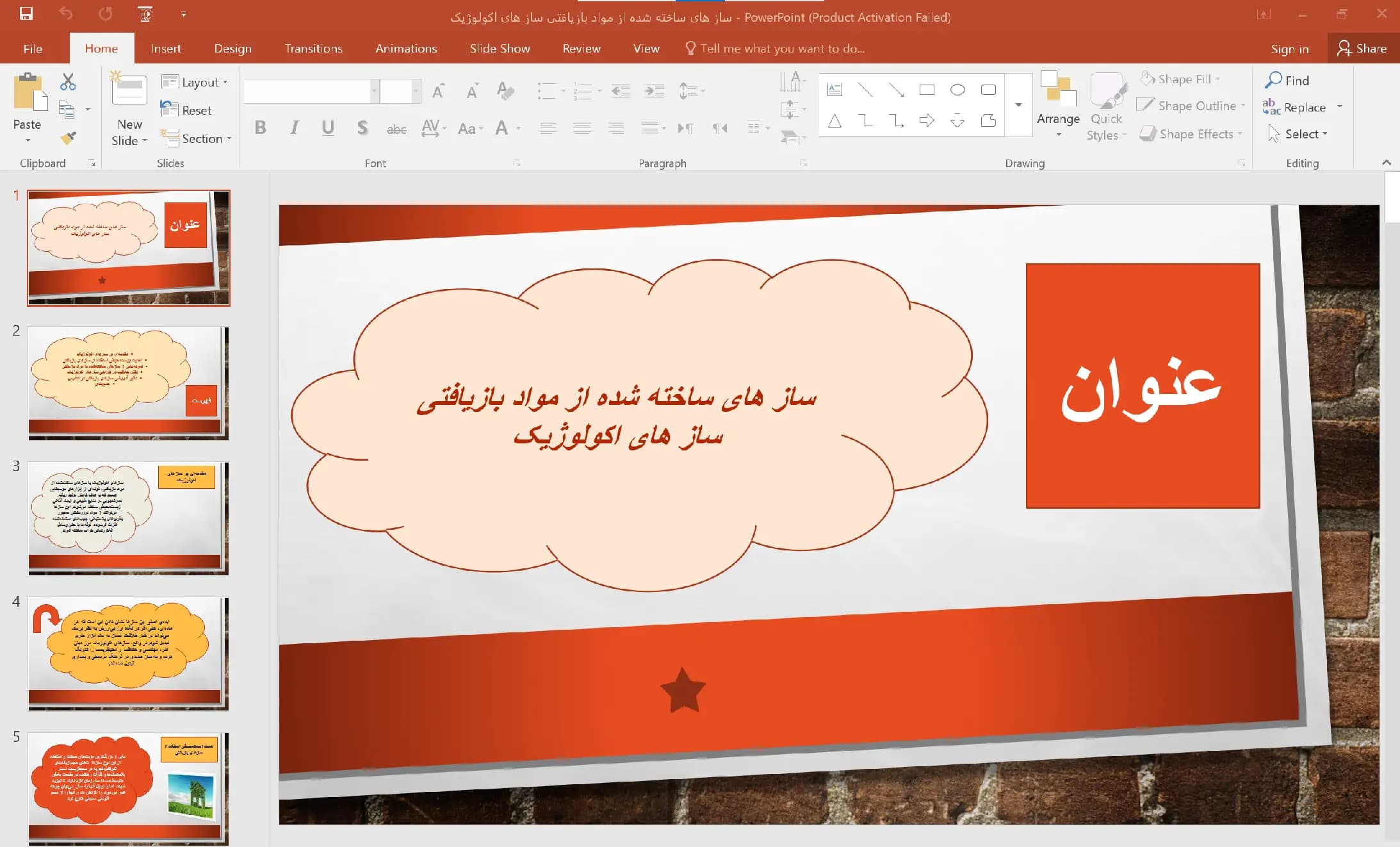Open the Layout dropdown
This screenshot has width=1400, height=847.
click(x=195, y=82)
